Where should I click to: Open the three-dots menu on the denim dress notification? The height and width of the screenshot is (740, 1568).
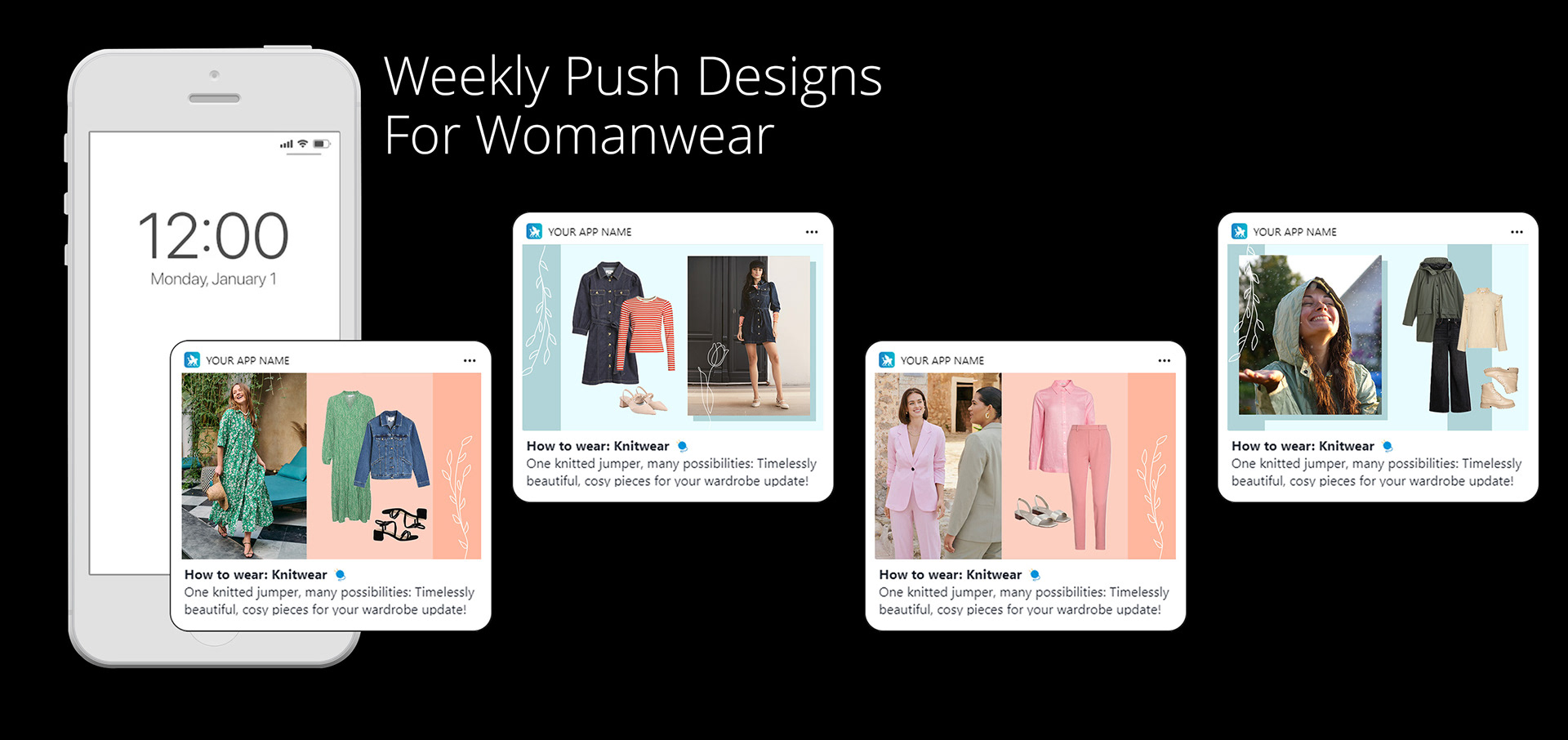click(812, 232)
